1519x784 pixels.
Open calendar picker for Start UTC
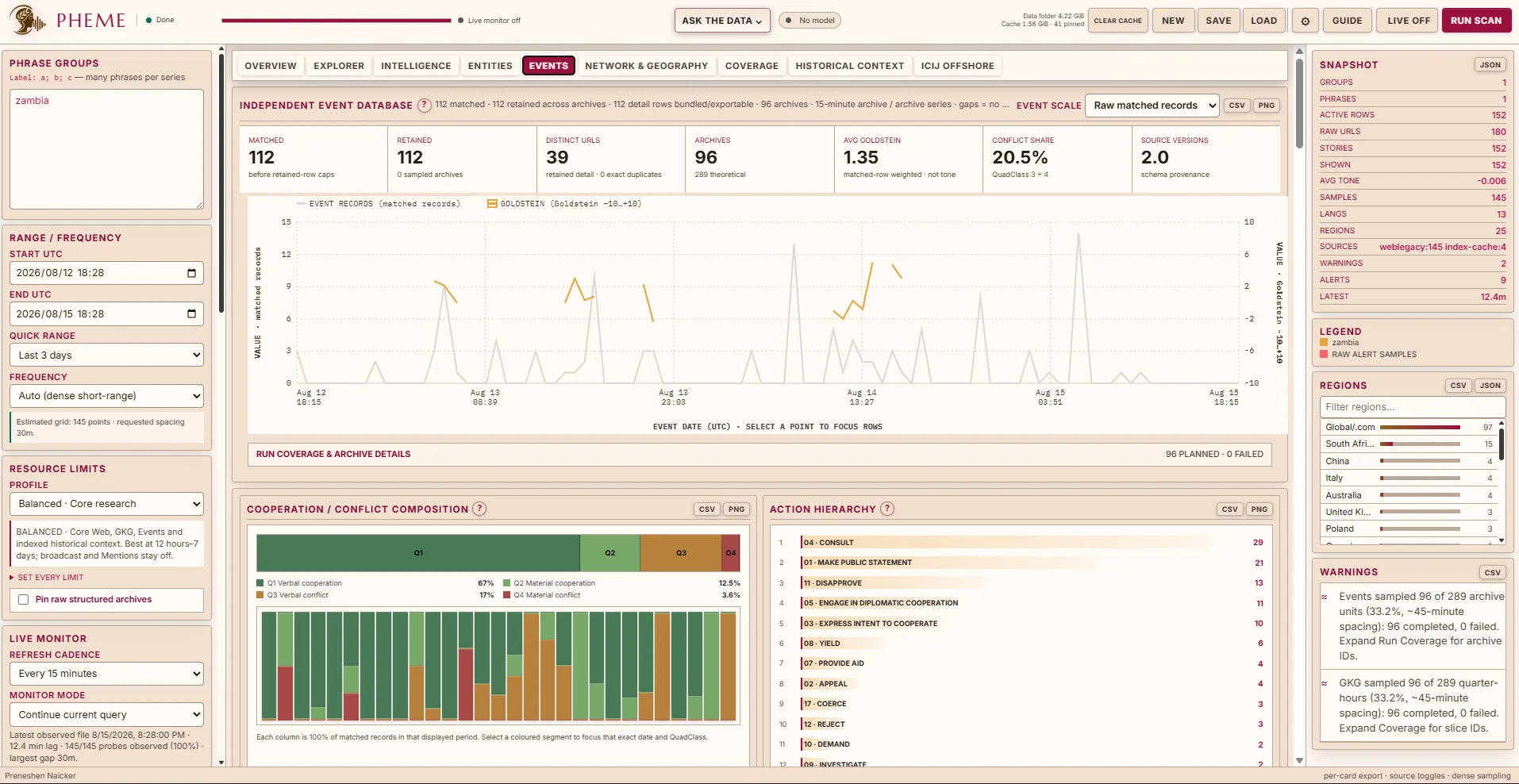(191, 273)
